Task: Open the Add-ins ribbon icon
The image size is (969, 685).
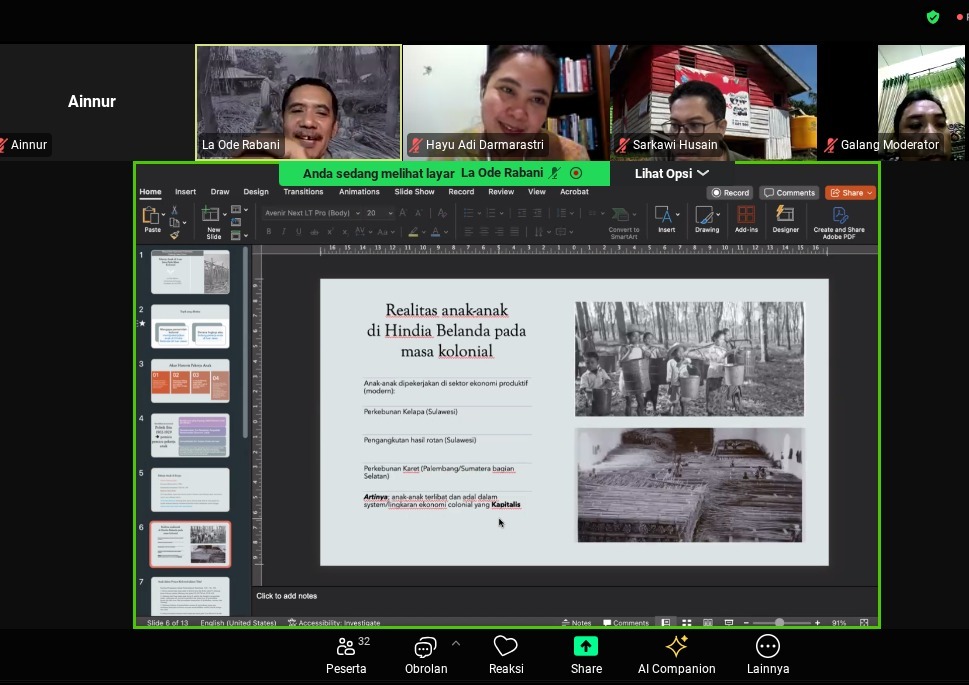Action: point(746,219)
